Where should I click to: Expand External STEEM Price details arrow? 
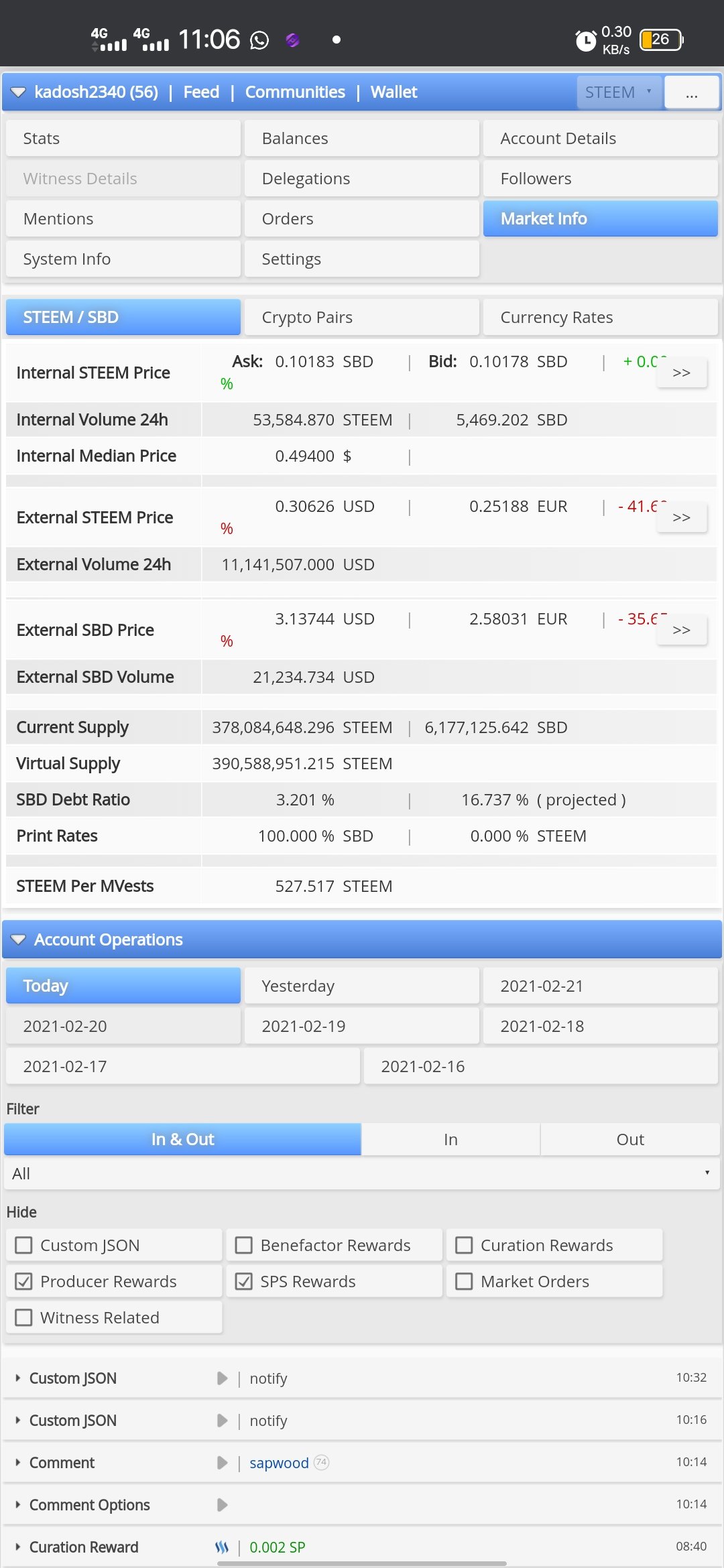(x=682, y=517)
